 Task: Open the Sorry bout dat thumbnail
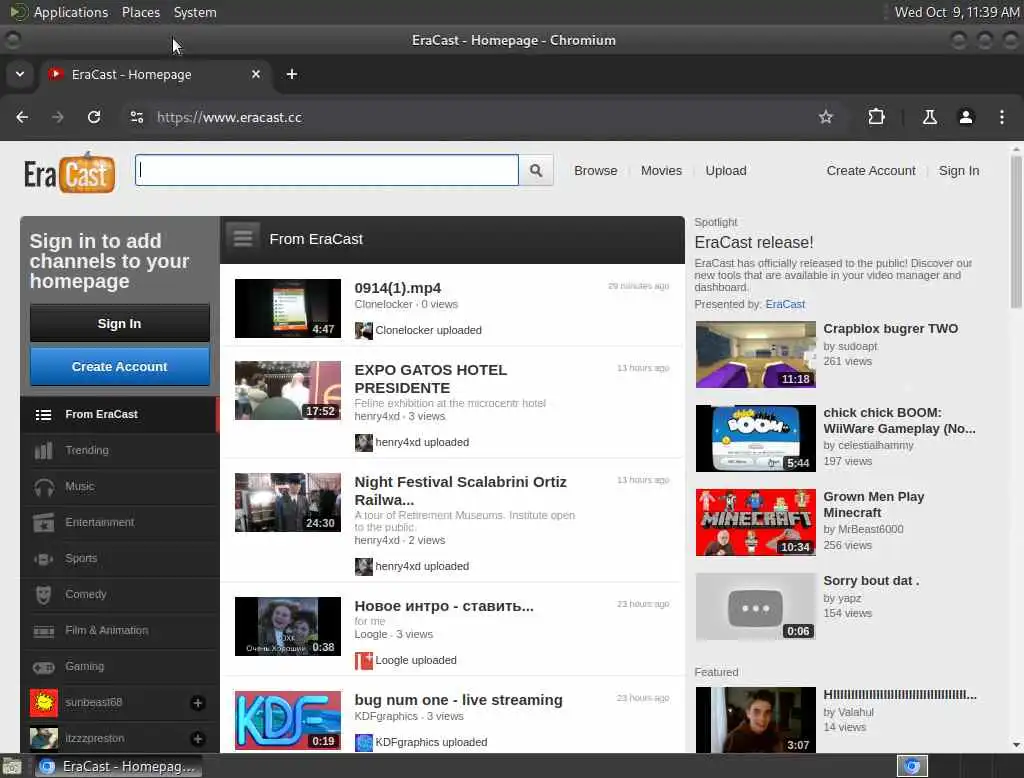[x=756, y=607]
